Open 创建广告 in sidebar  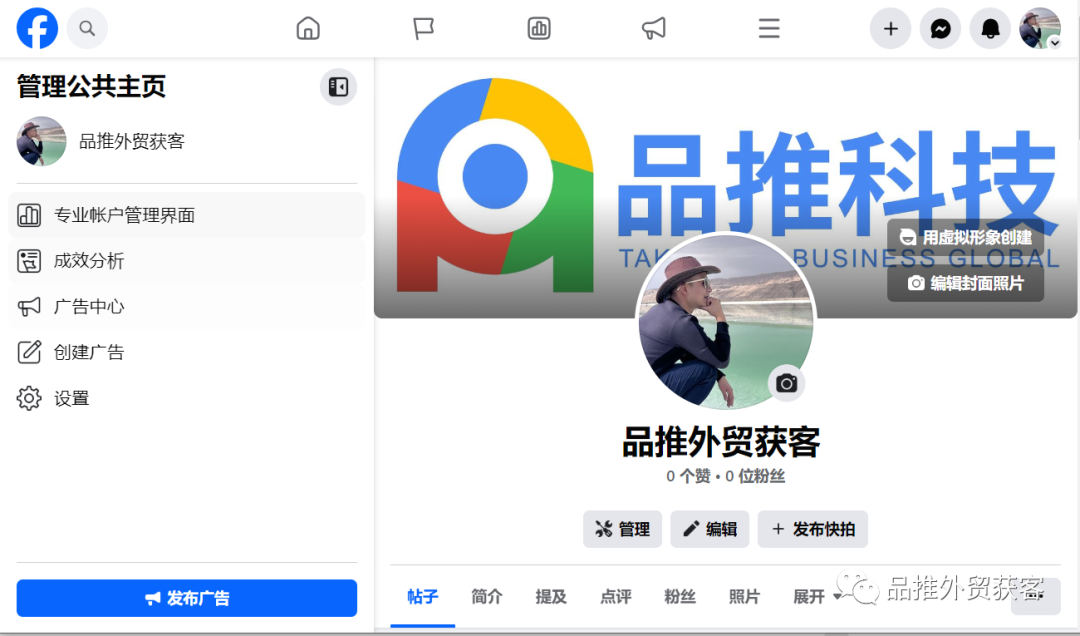186,352
